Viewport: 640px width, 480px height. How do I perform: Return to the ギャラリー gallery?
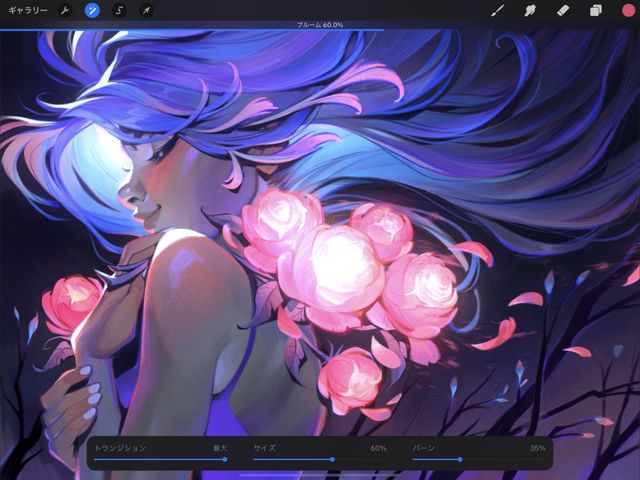27,10
